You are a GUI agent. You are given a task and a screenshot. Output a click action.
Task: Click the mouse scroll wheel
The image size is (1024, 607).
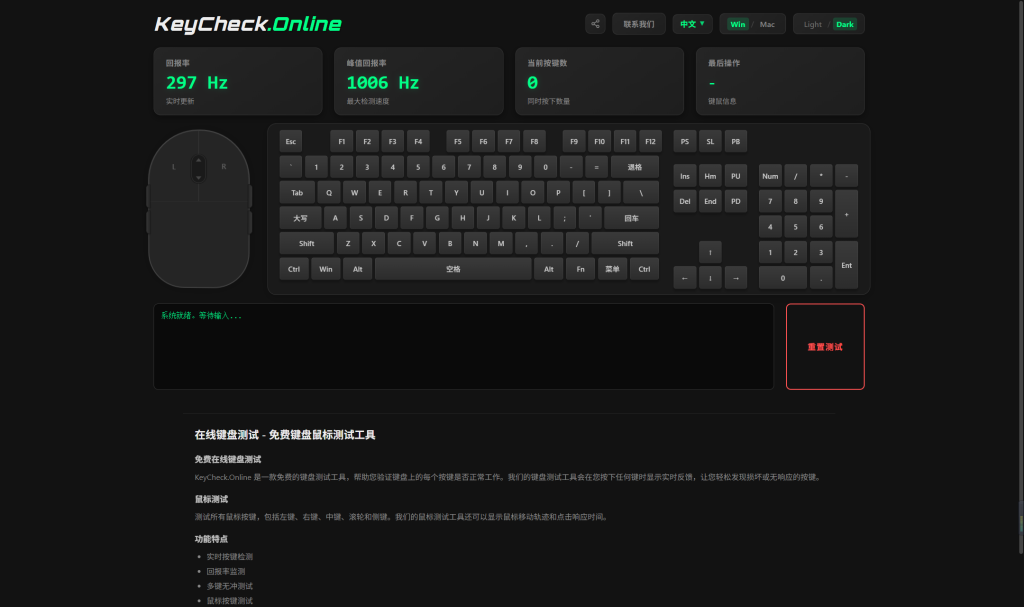199,169
